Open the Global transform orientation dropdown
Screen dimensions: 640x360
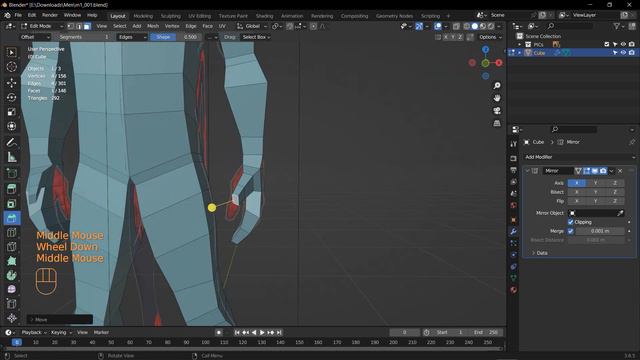252,26
